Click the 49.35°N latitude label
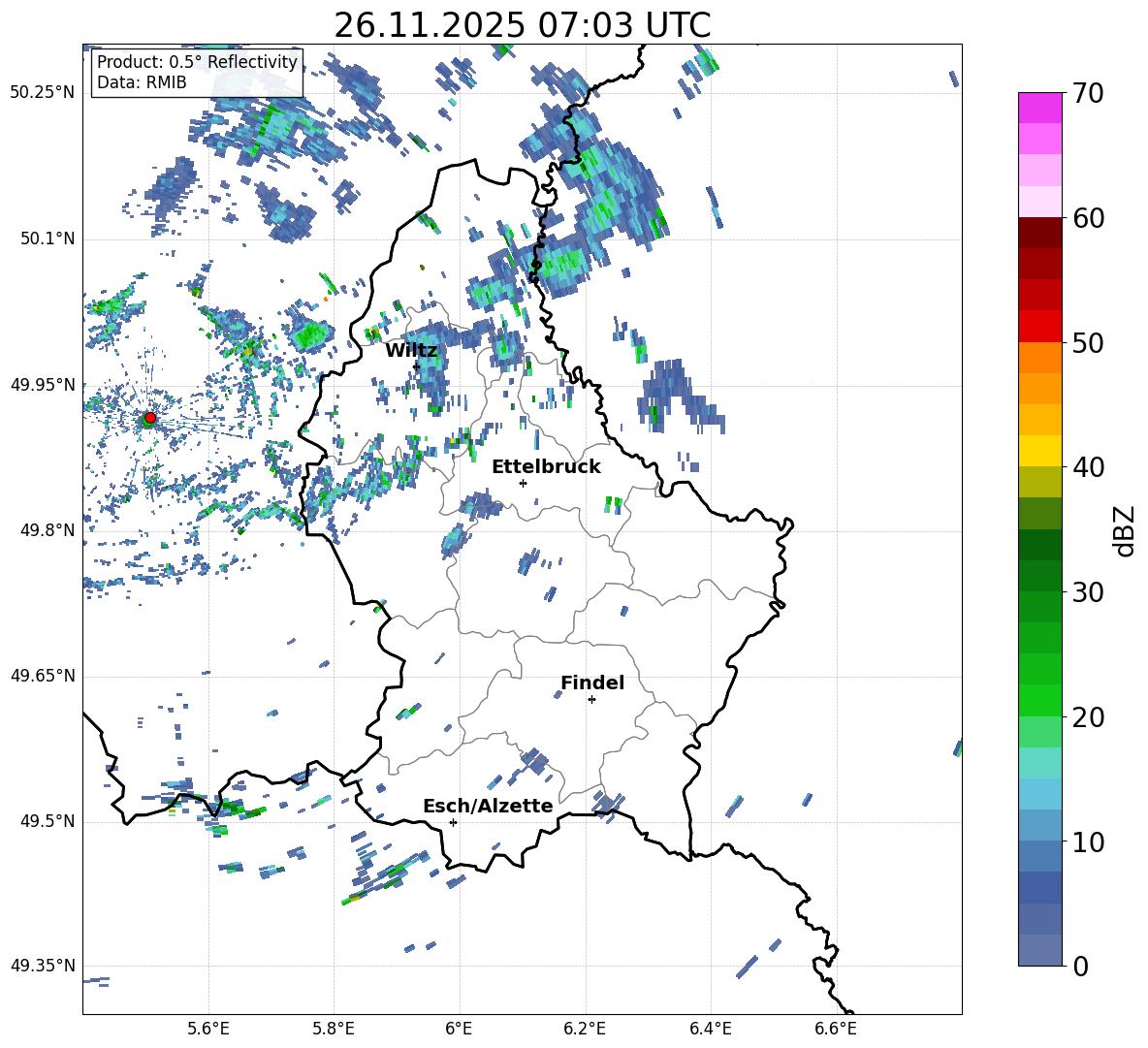Viewport: 1148px width, 1048px height. (43, 966)
